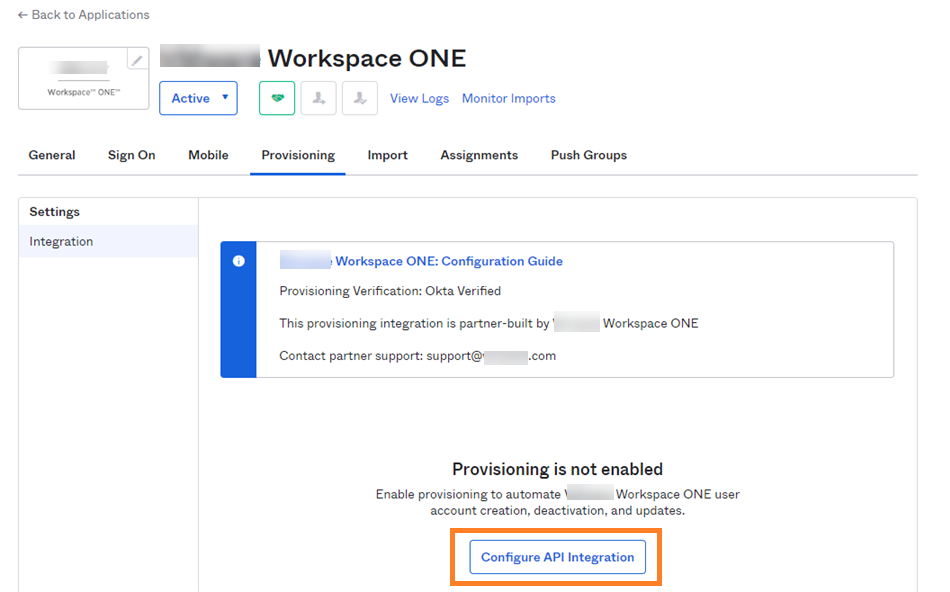Go back to Applications
Viewport: 950px width, 592px height.
84,15
